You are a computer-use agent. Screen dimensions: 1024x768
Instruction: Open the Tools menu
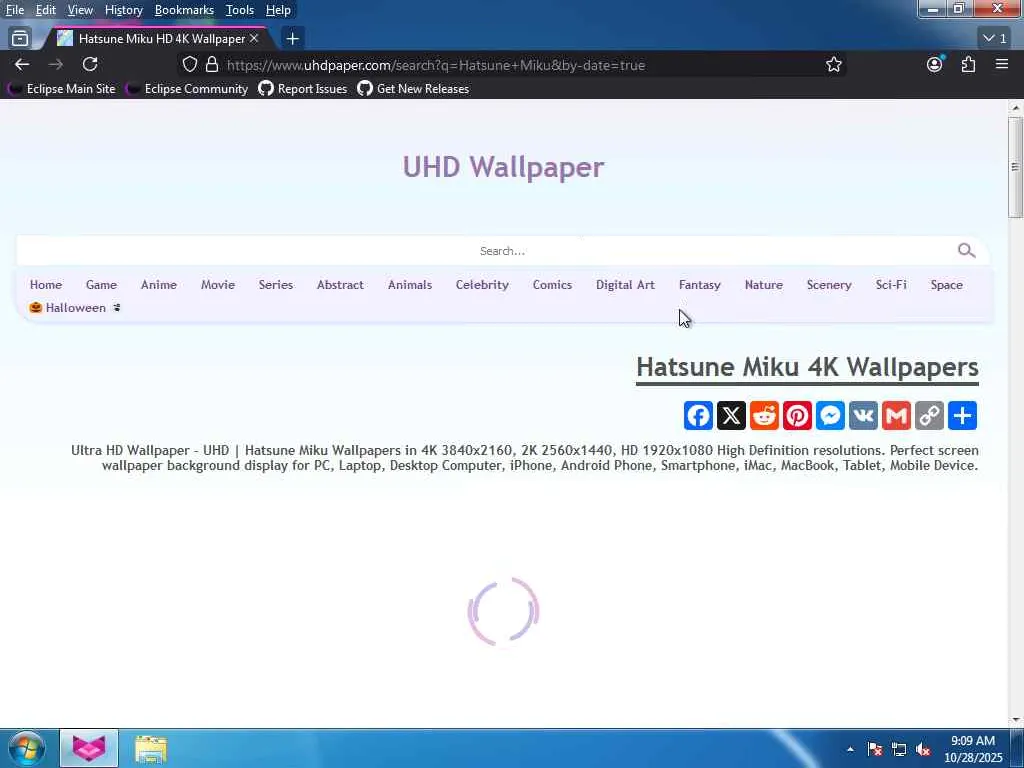coord(240,10)
